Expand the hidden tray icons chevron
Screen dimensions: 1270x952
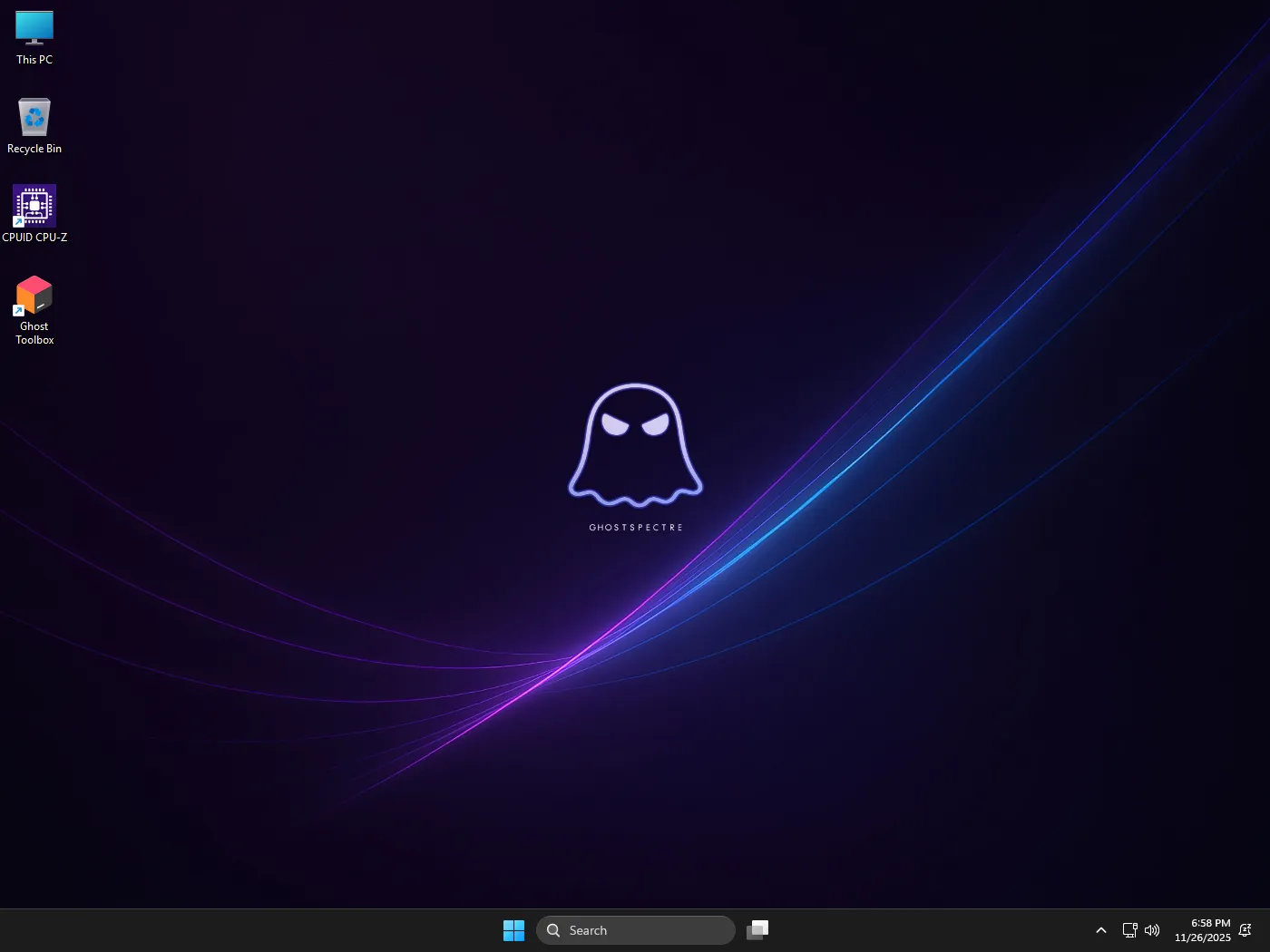pyautogui.click(x=1100, y=930)
